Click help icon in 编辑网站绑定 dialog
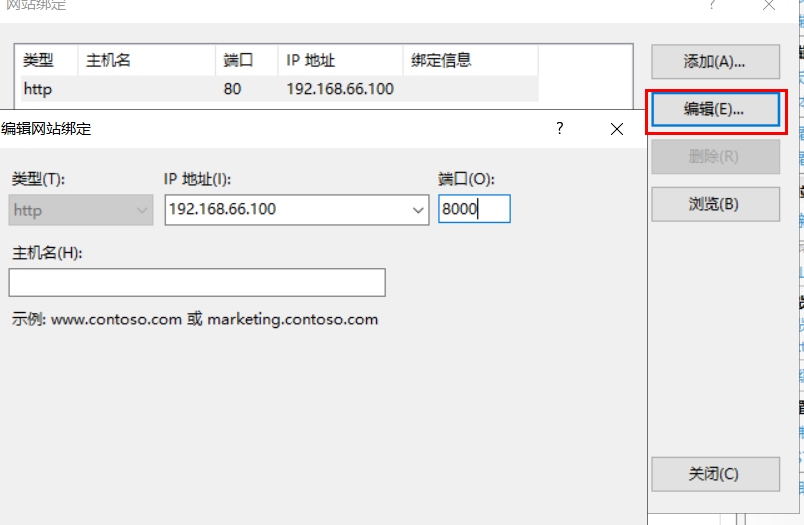Image resolution: width=804 pixels, height=525 pixels. pos(559,128)
